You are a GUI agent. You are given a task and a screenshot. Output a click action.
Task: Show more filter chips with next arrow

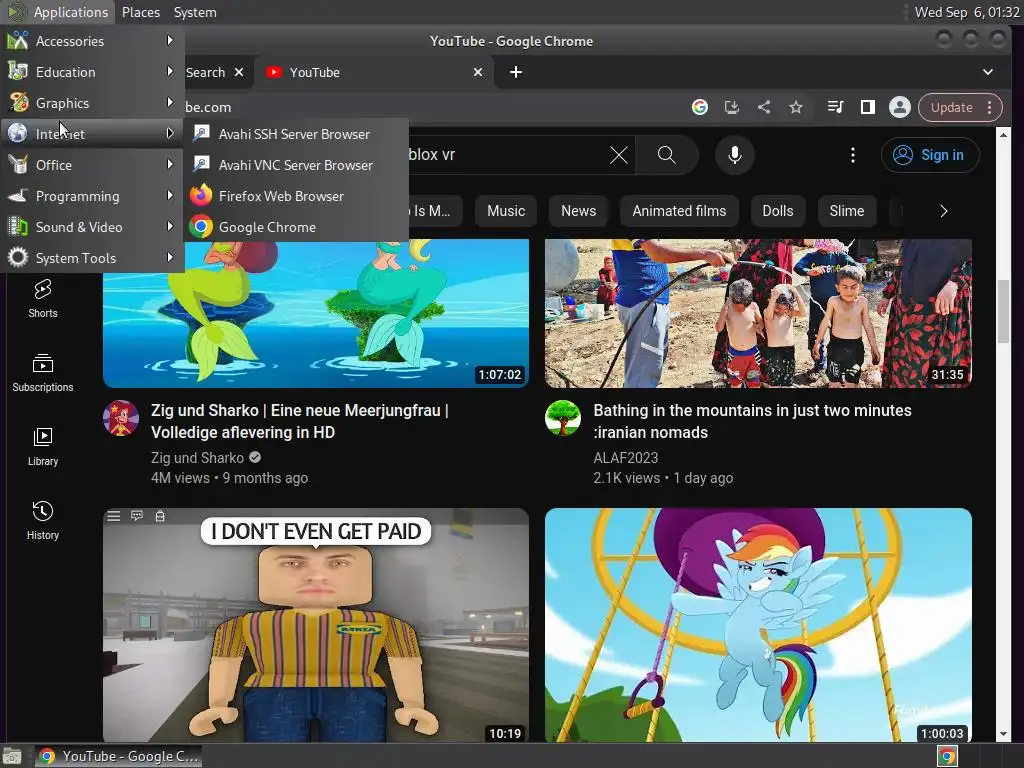(x=943, y=211)
